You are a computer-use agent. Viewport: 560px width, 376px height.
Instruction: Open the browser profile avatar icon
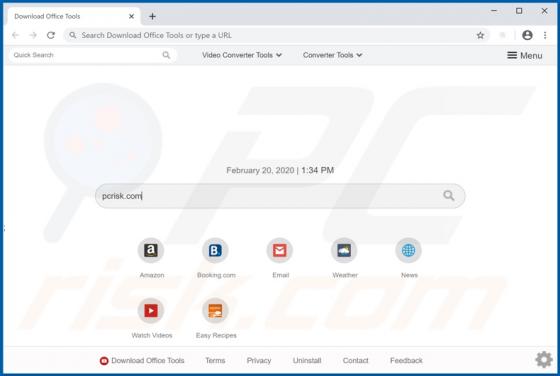pyautogui.click(x=527, y=35)
